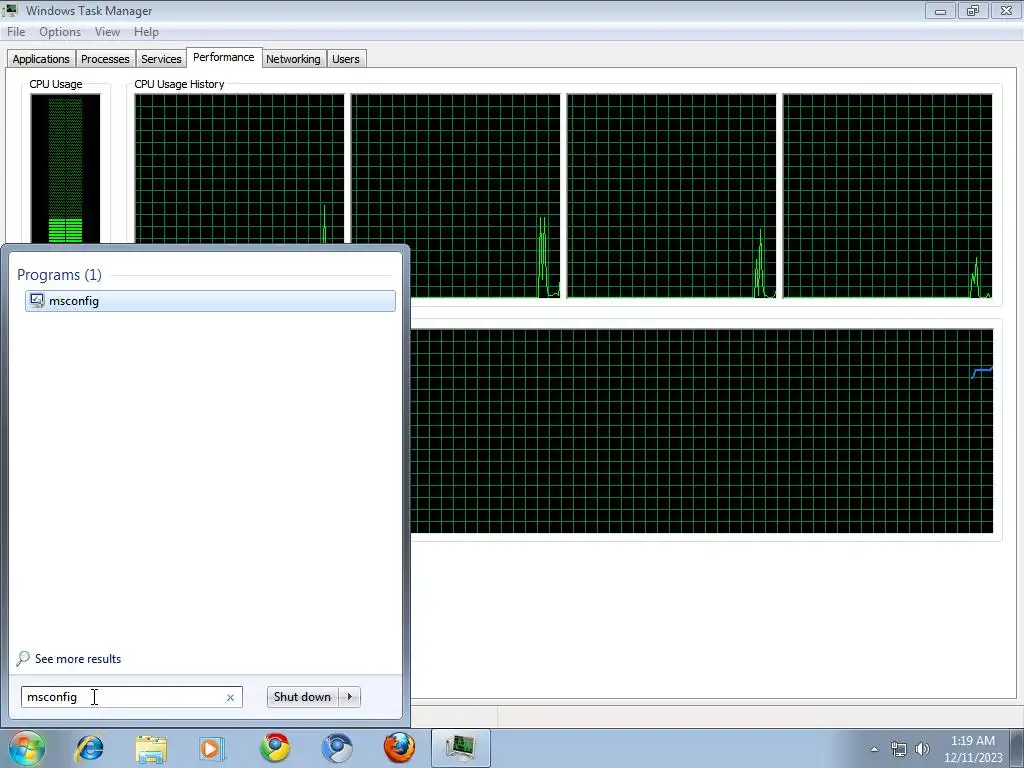The height and width of the screenshot is (768, 1024).
Task: Open the network tray icon
Action: click(899, 749)
